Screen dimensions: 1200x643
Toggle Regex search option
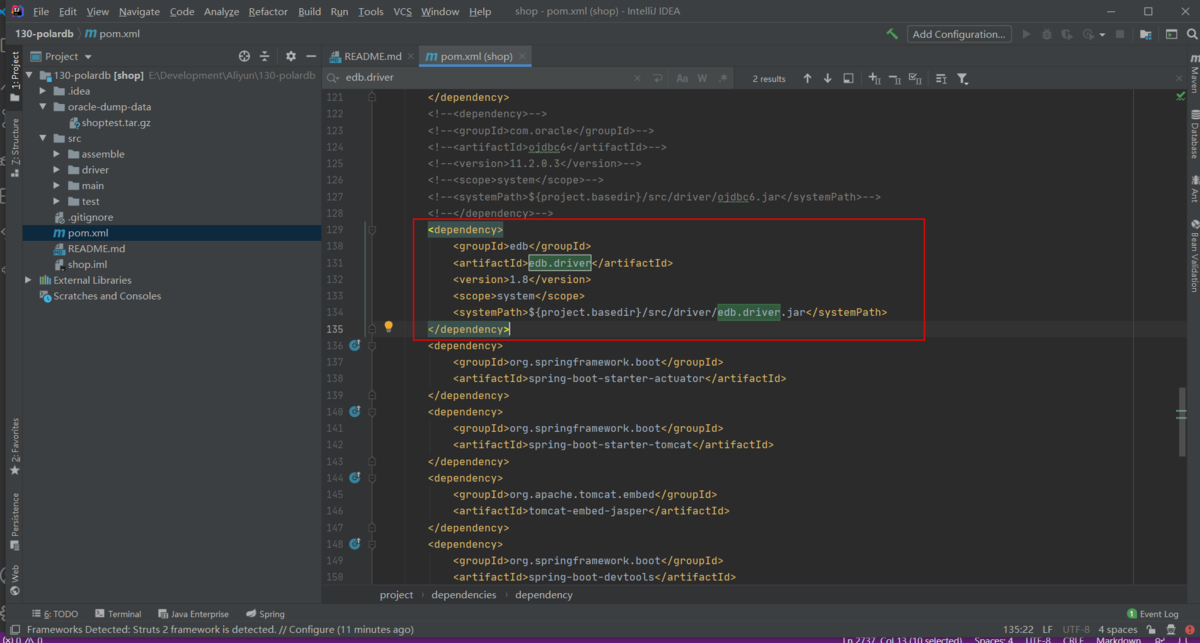pyautogui.click(x=721, y=78)
